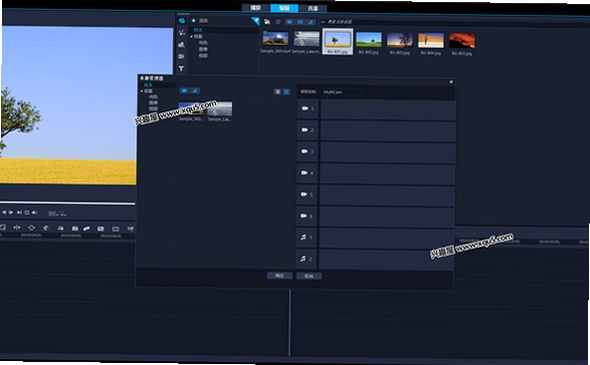The width and height of the screenshot is (590, 365).
Task: Expand the blue corner arrow of the library panel
Action: [x=255, y=21]
